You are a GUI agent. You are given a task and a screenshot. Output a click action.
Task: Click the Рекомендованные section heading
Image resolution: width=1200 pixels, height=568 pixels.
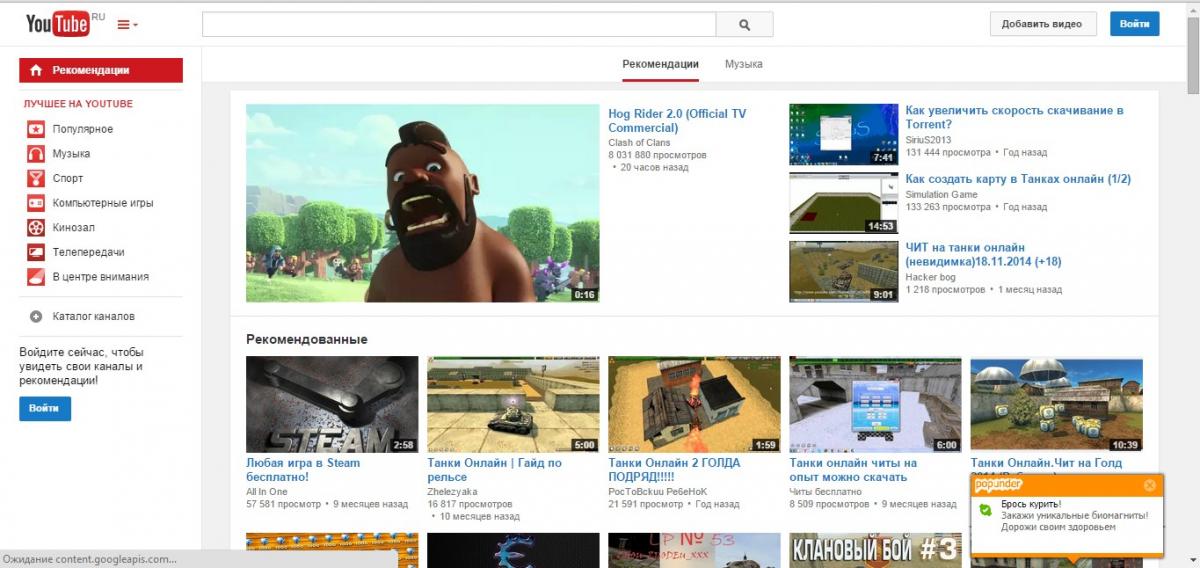pos(307,339)
